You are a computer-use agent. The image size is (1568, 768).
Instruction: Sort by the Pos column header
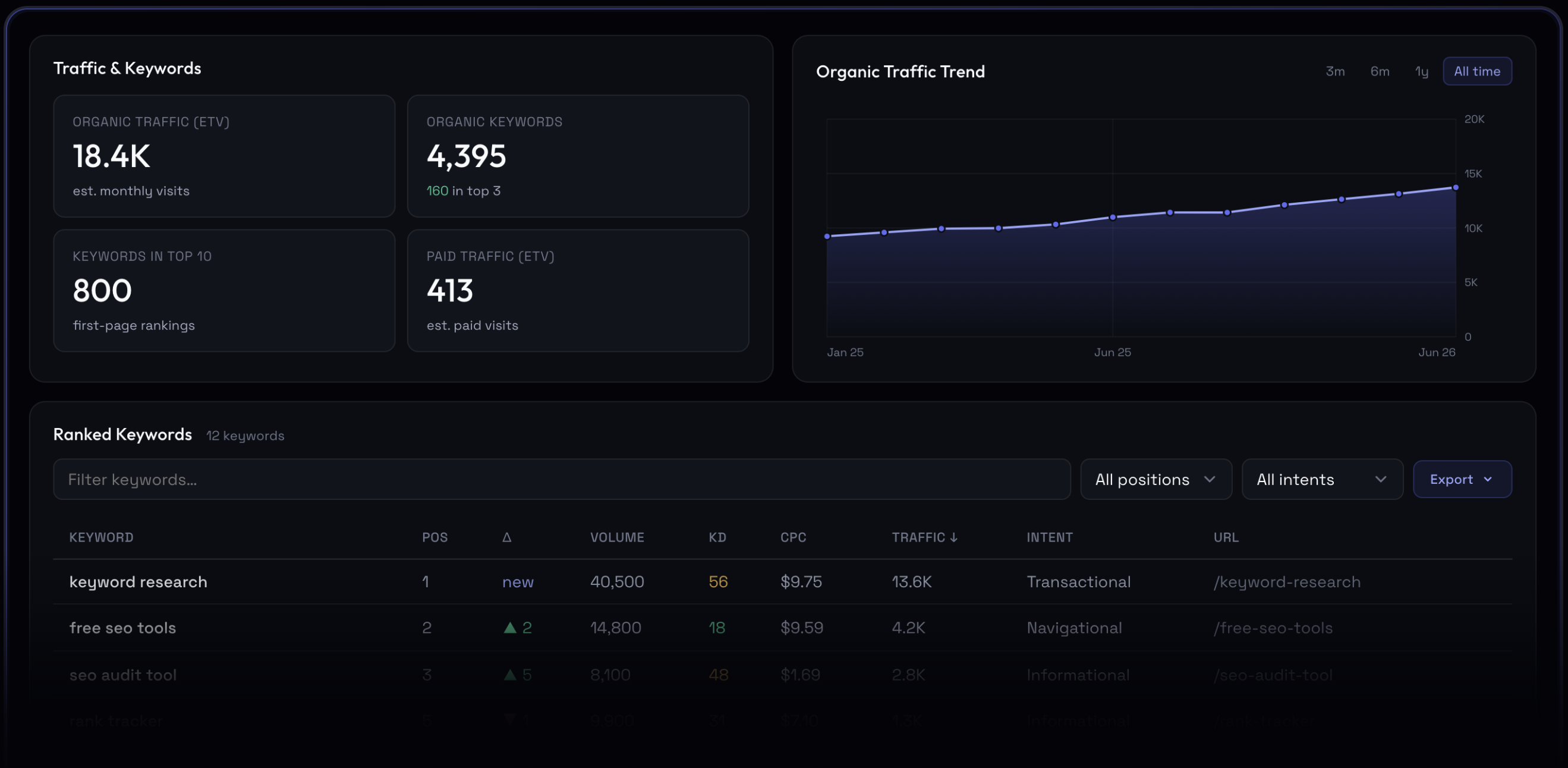[434, 537]
